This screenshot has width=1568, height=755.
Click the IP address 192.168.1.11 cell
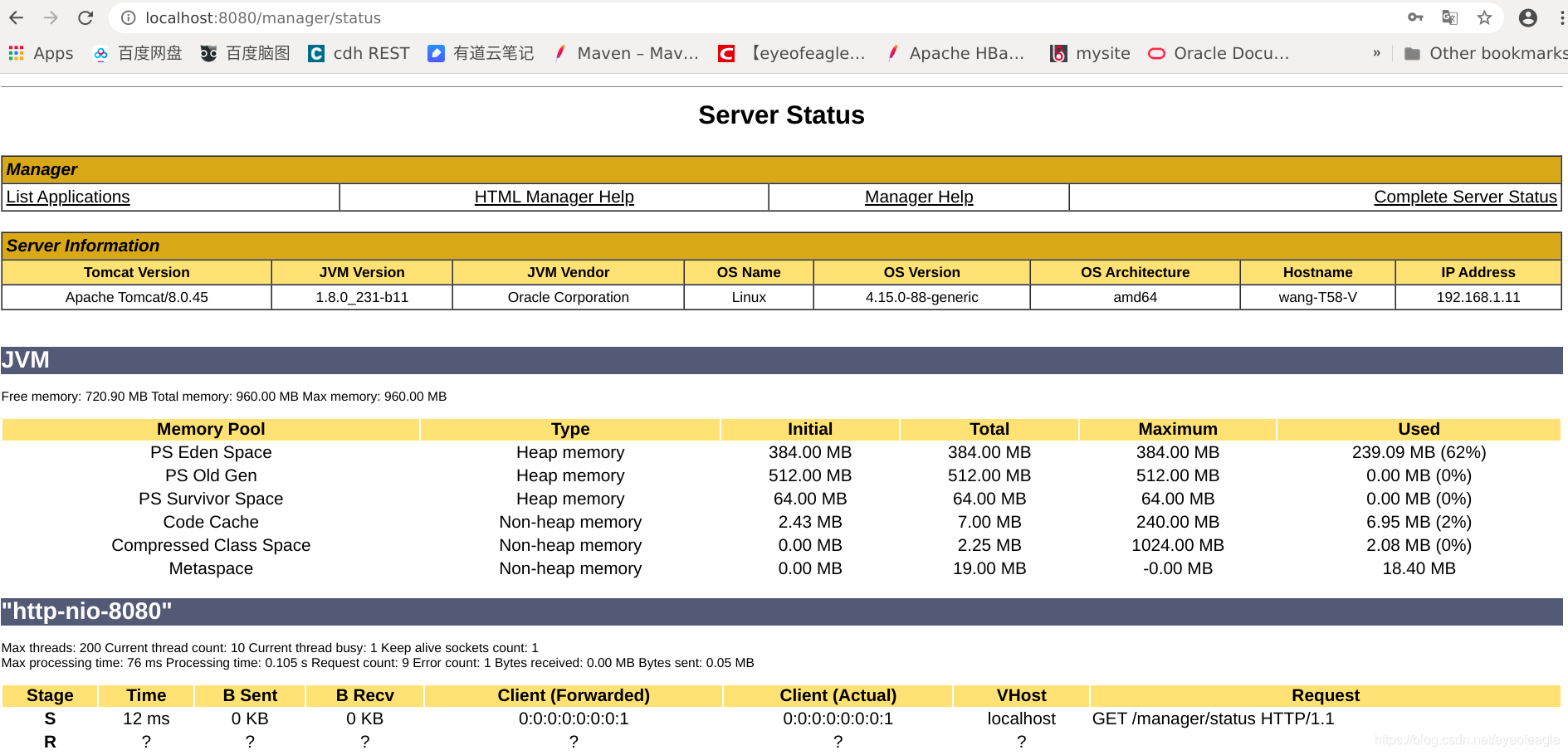1478,297
